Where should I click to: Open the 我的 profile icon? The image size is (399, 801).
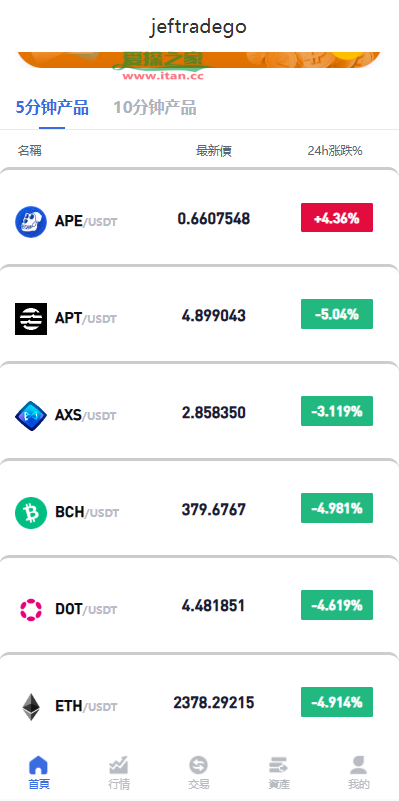pos(358,765)
